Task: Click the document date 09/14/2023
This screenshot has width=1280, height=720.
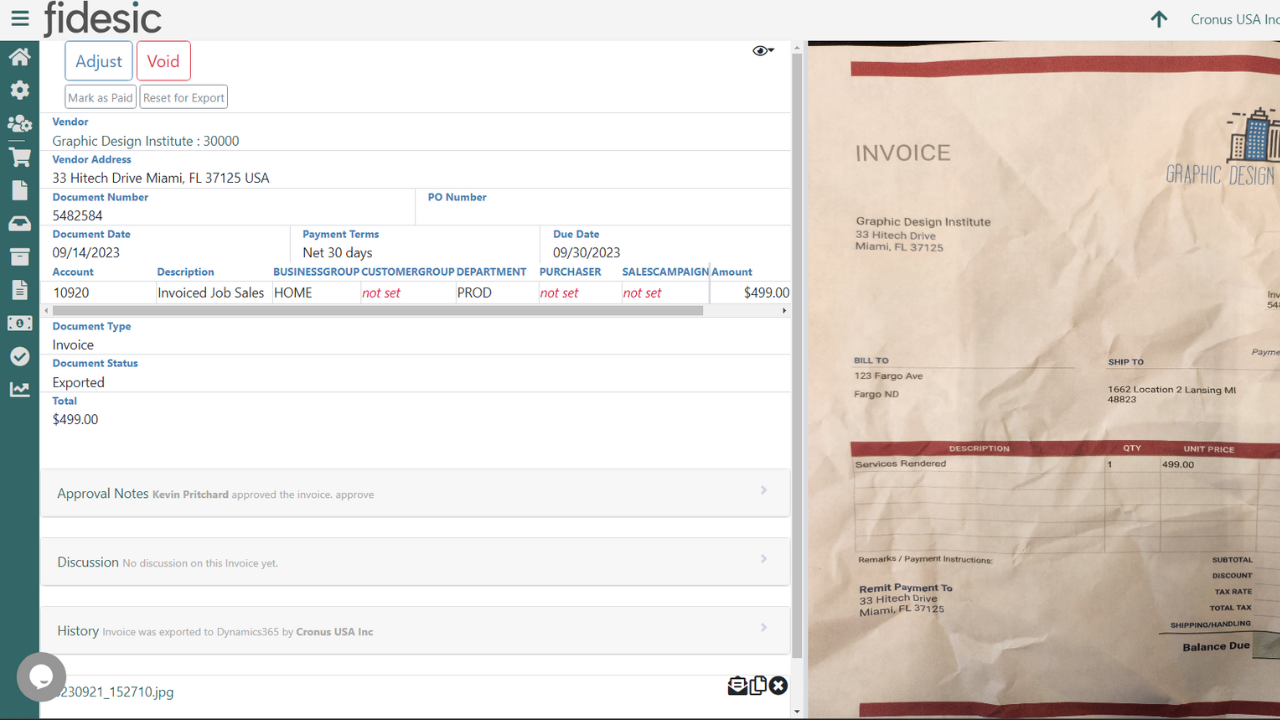Action: pyautogui.click(x=86, y=253)
